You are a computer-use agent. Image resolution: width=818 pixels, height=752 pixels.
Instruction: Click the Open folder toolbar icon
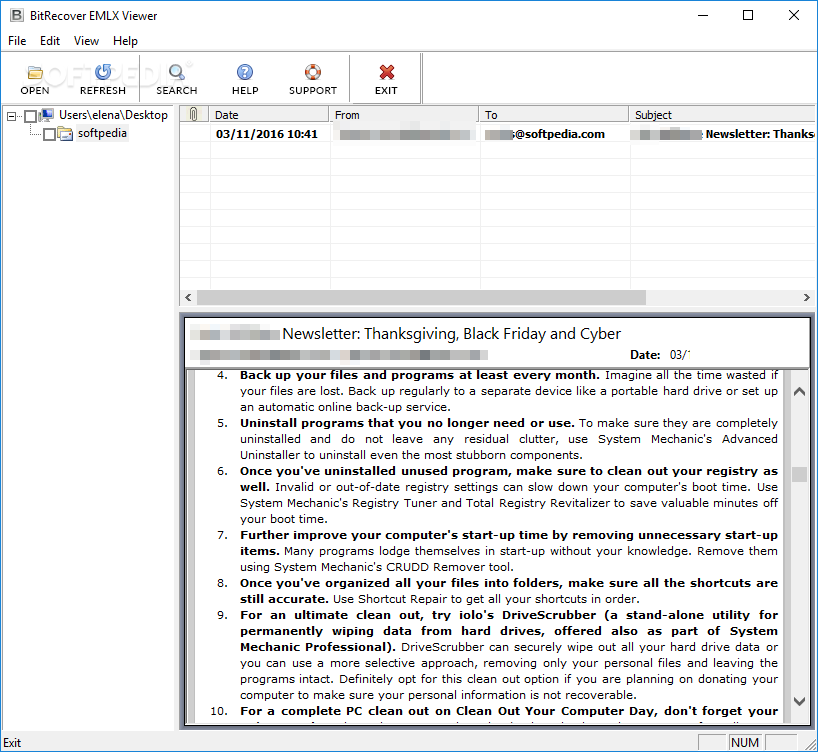pos(35,73)
